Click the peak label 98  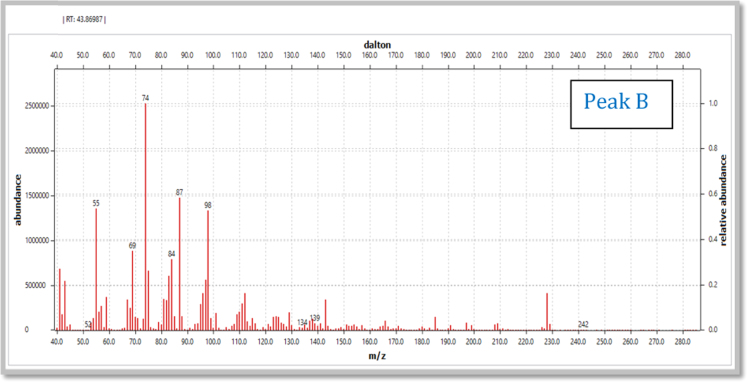(208, 205)
